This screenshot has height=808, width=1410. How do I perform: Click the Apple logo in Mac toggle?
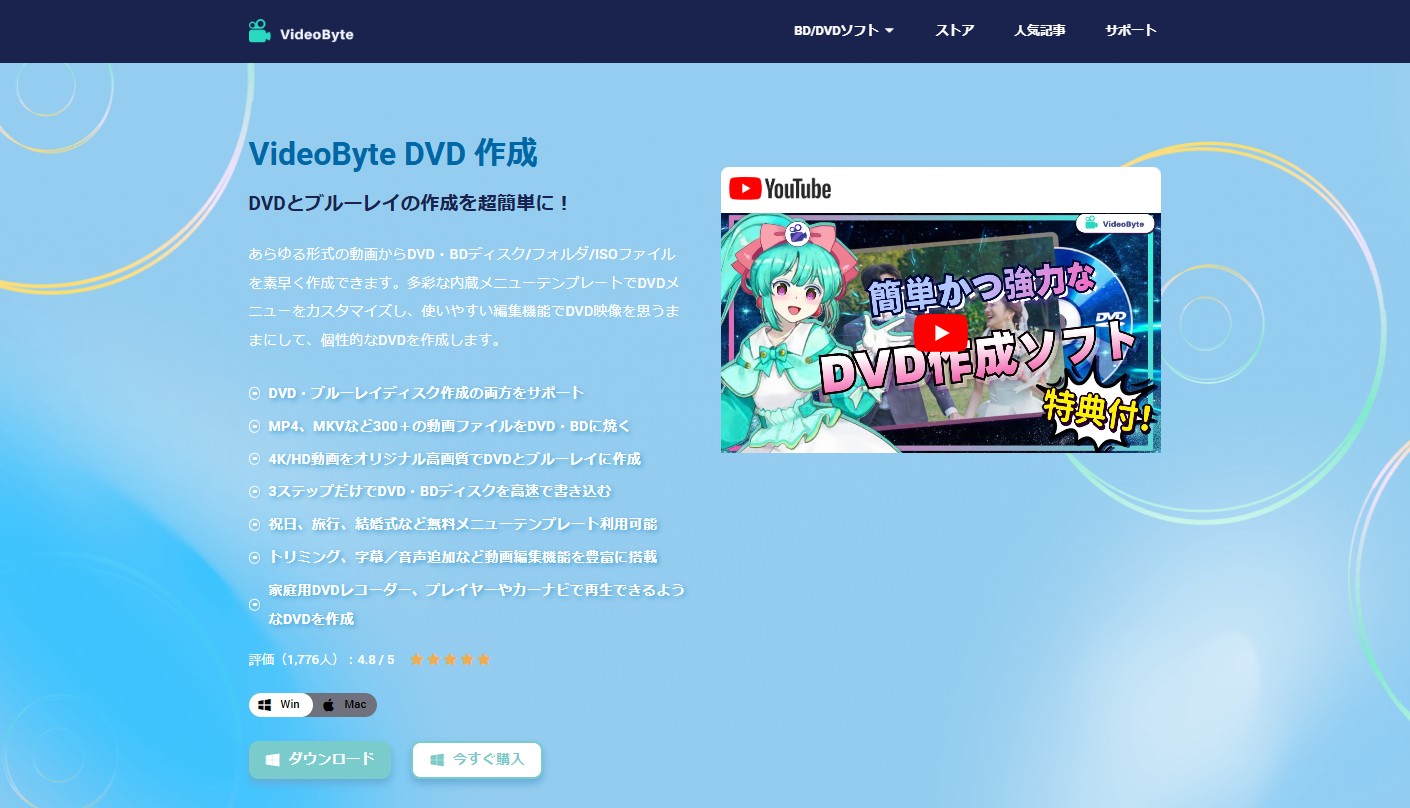[x=328, y=705]
